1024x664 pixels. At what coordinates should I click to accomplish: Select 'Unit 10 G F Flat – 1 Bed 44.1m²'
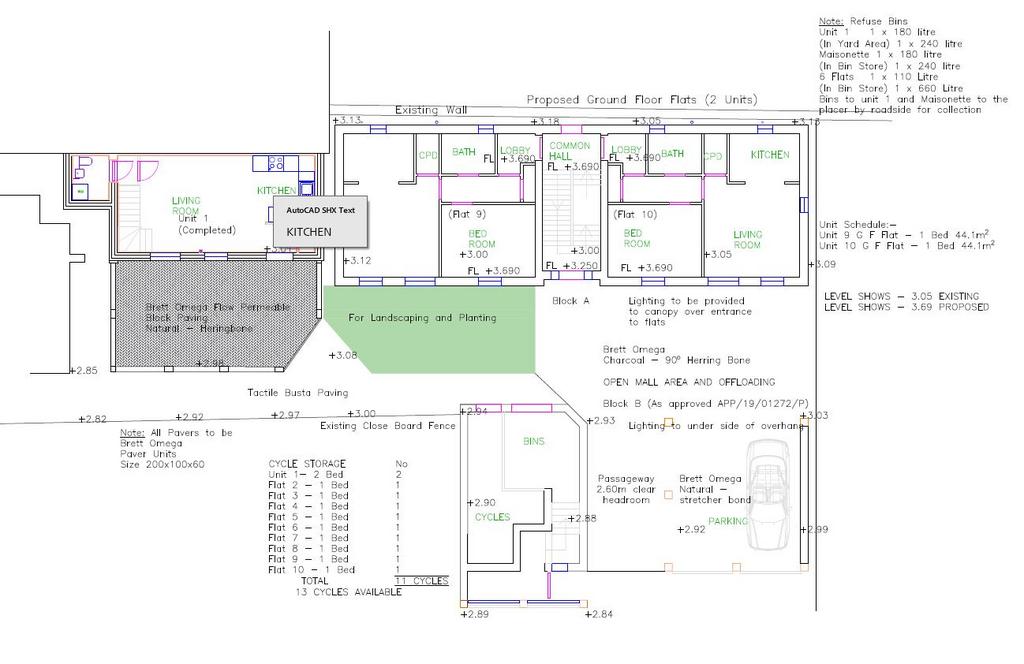[906, 245]
